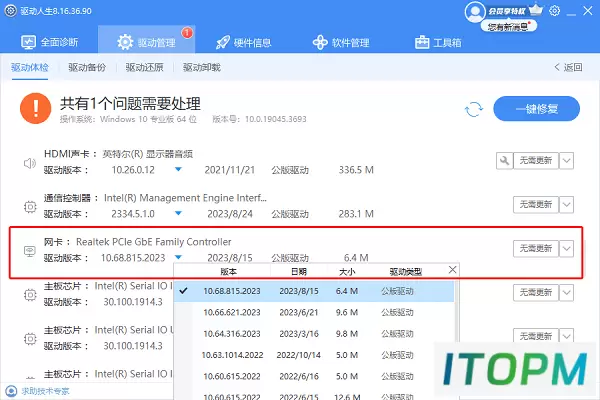Close the driver version dropdown list

pyautogui.click(x=452, y=270)
